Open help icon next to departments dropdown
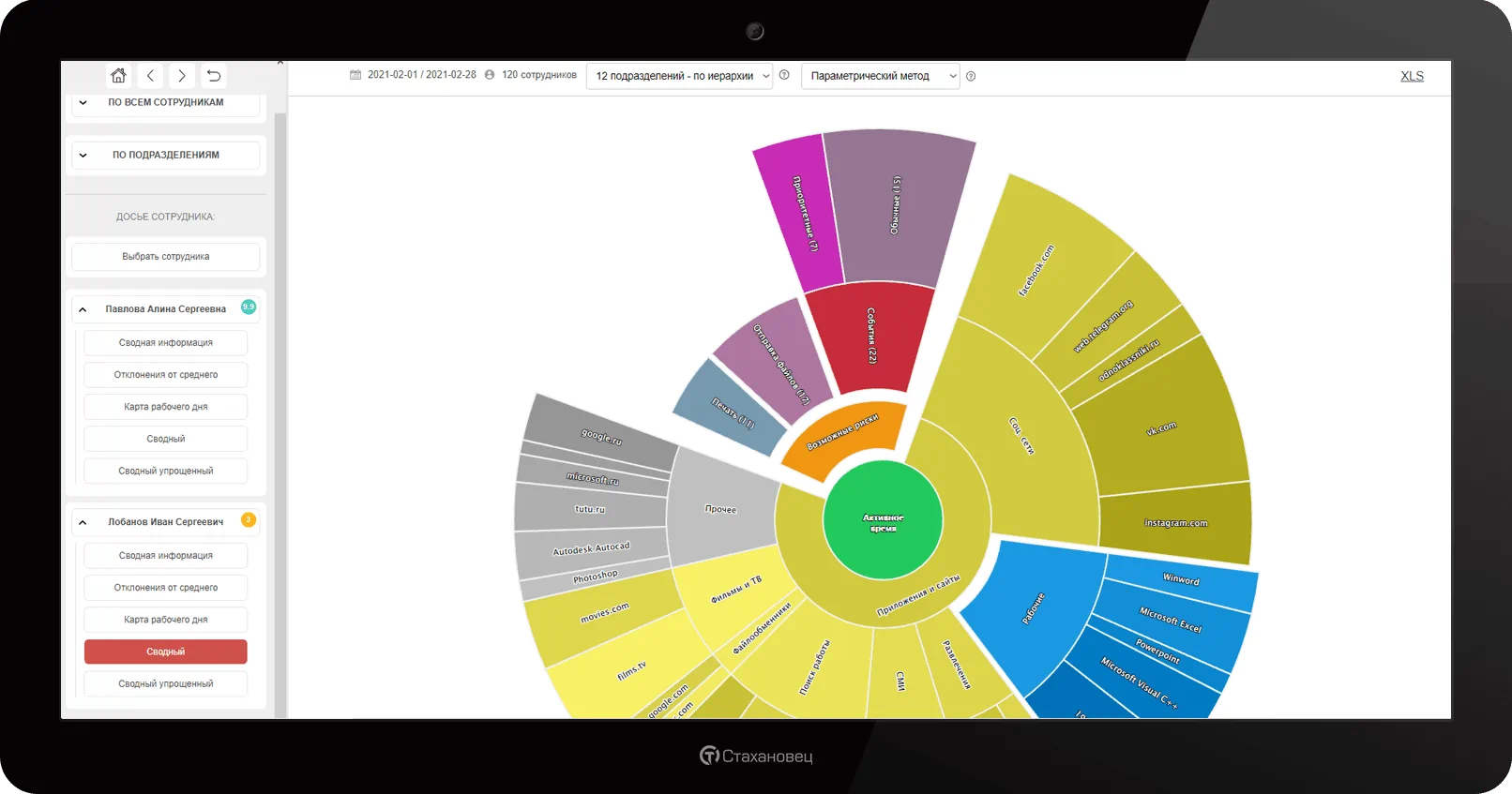The image size is (1512, 794). [x=784, y=75]
